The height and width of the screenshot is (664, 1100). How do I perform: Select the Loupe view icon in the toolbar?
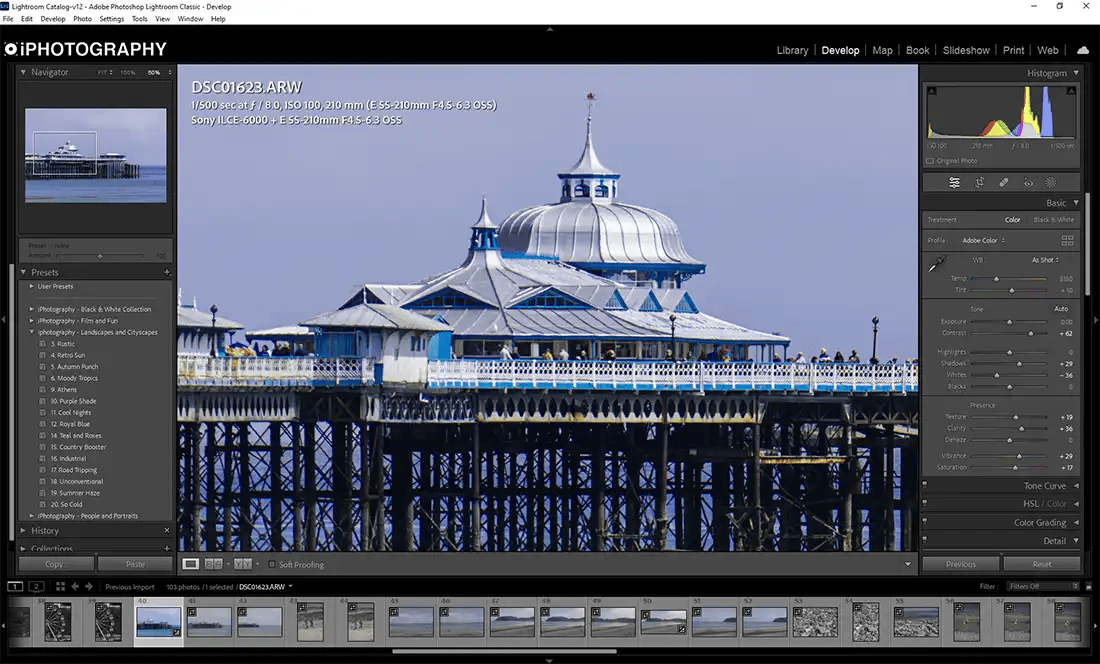pyautogui.click(x=190, y=563)
